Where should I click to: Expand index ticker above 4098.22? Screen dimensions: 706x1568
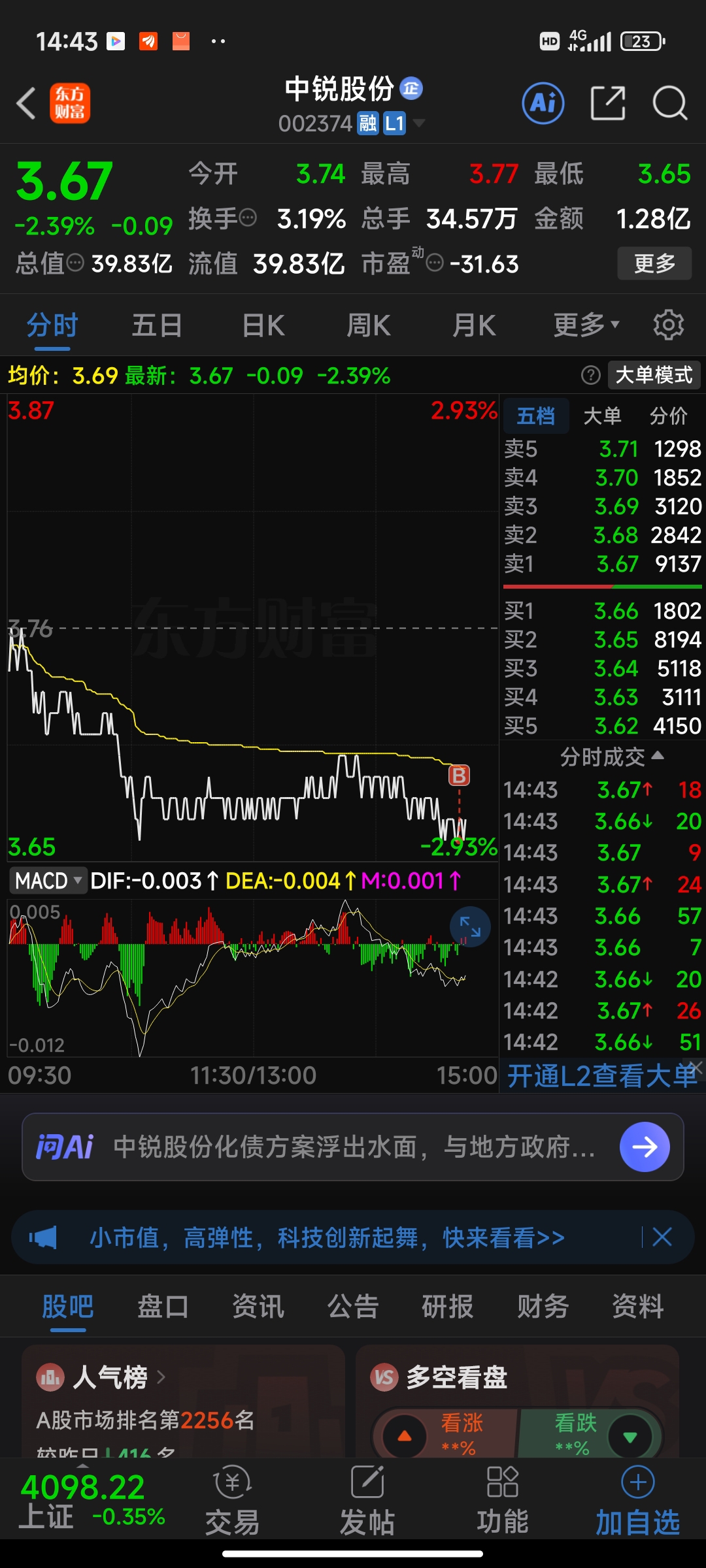[82, 1465]
